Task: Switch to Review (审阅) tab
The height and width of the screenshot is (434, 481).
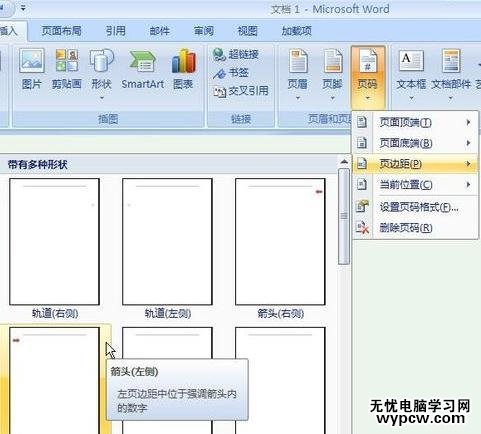Action: 204,31
